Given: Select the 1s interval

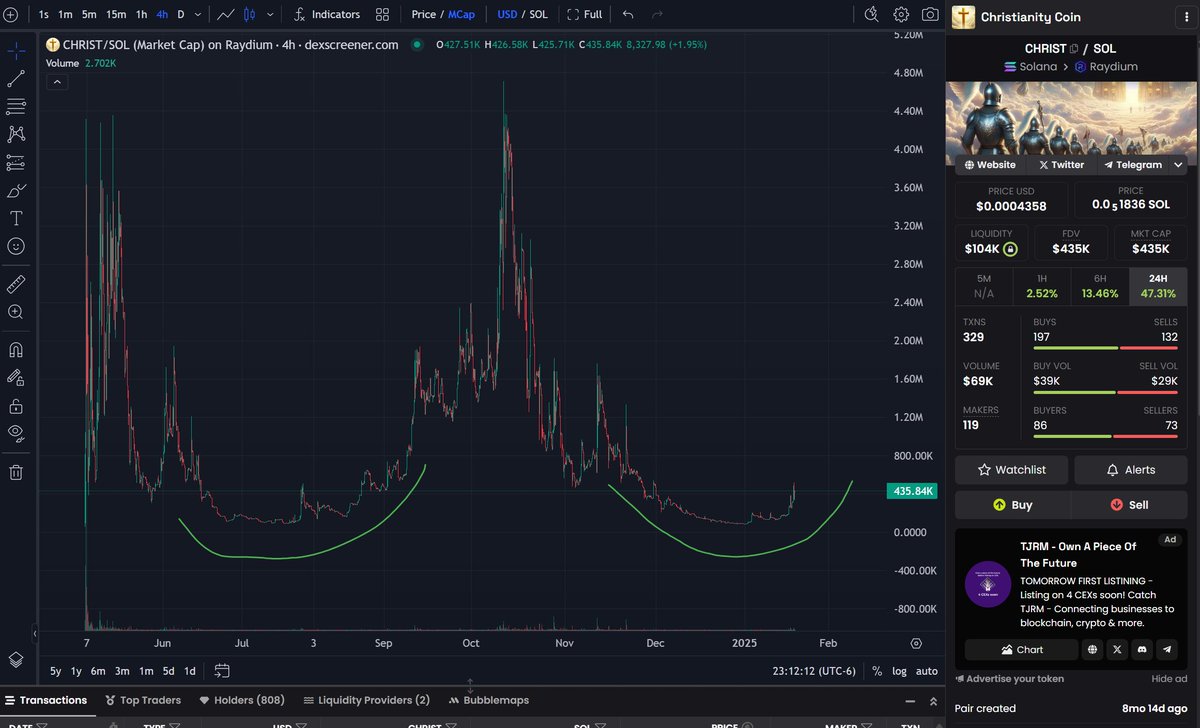Looking at the screenshot, I should [43, 15].
